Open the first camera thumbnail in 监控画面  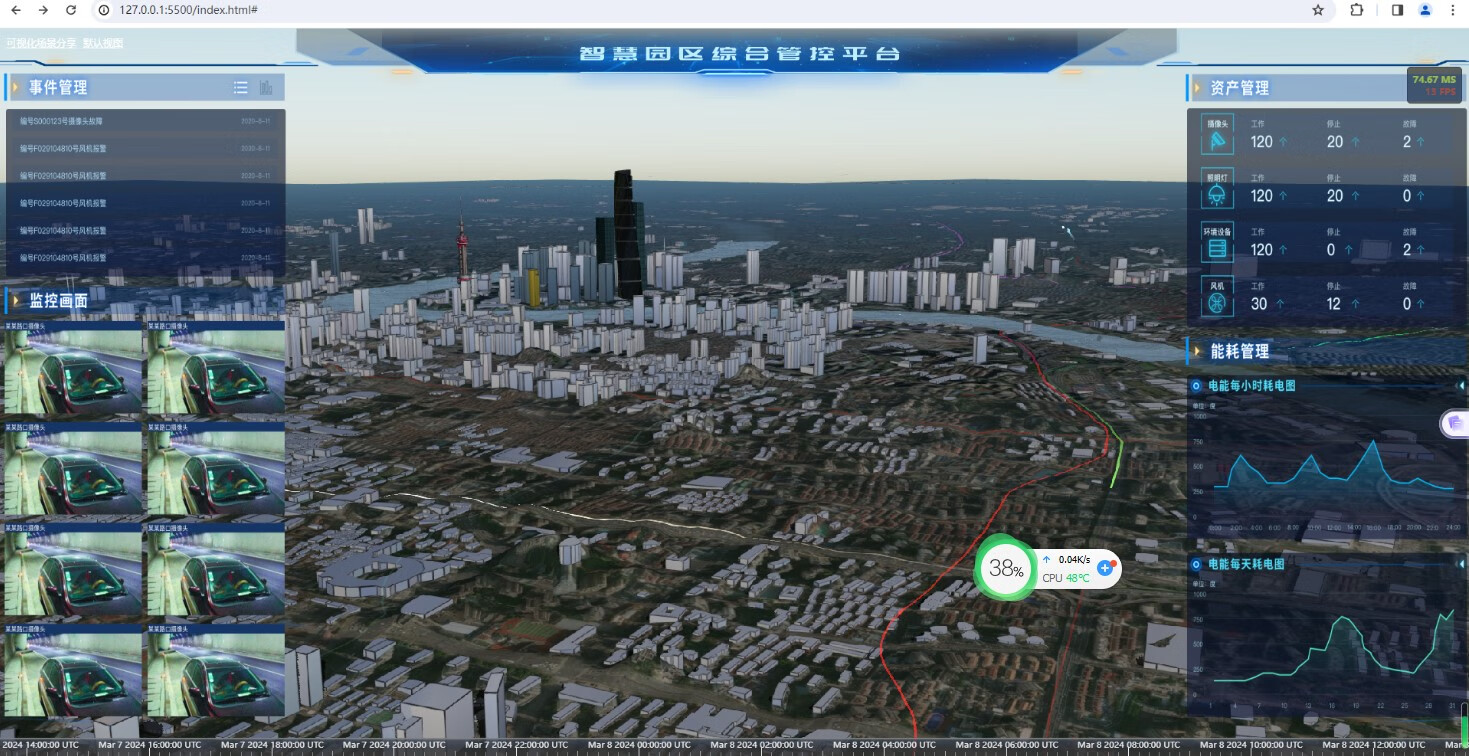pos(74,367)
